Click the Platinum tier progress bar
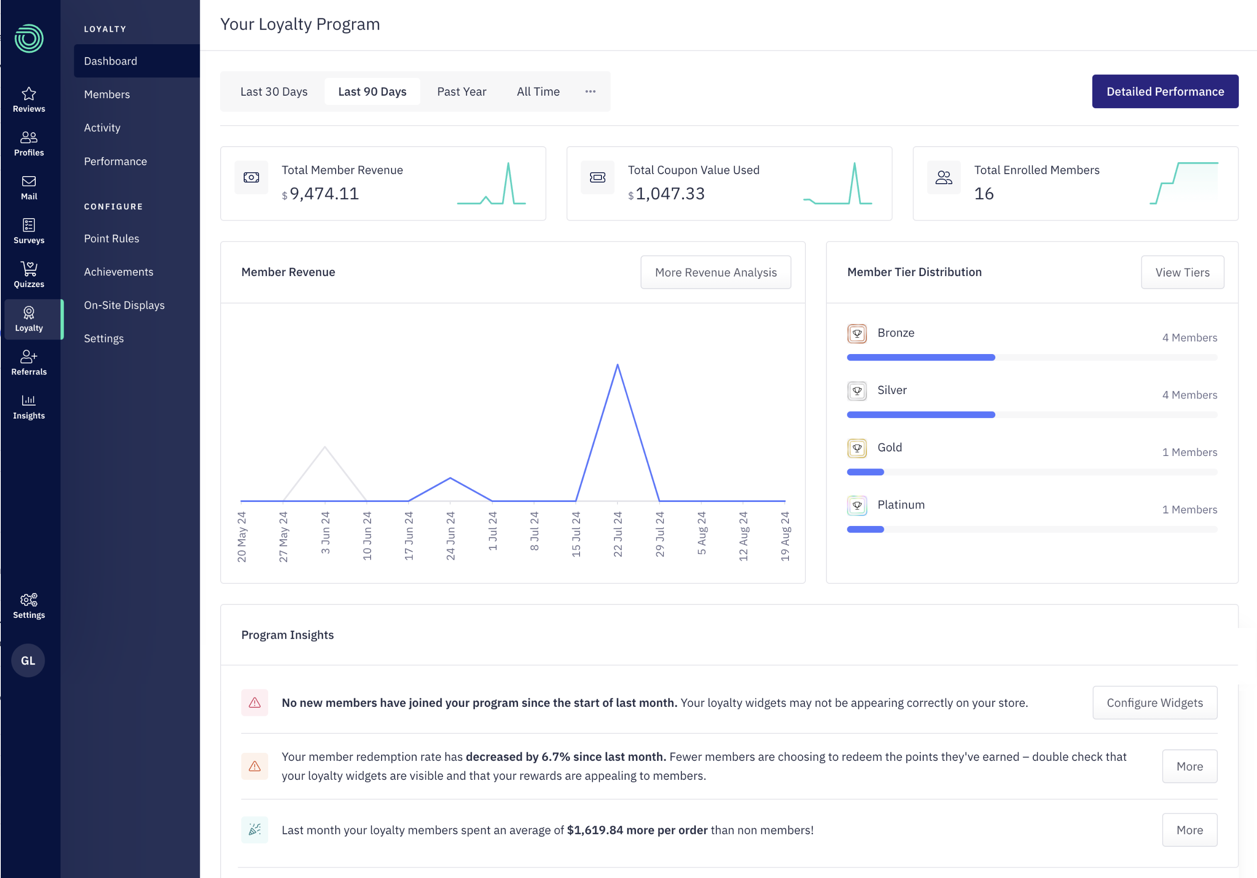Screen dimensions: 1257x878 (x=1032, y=529)
